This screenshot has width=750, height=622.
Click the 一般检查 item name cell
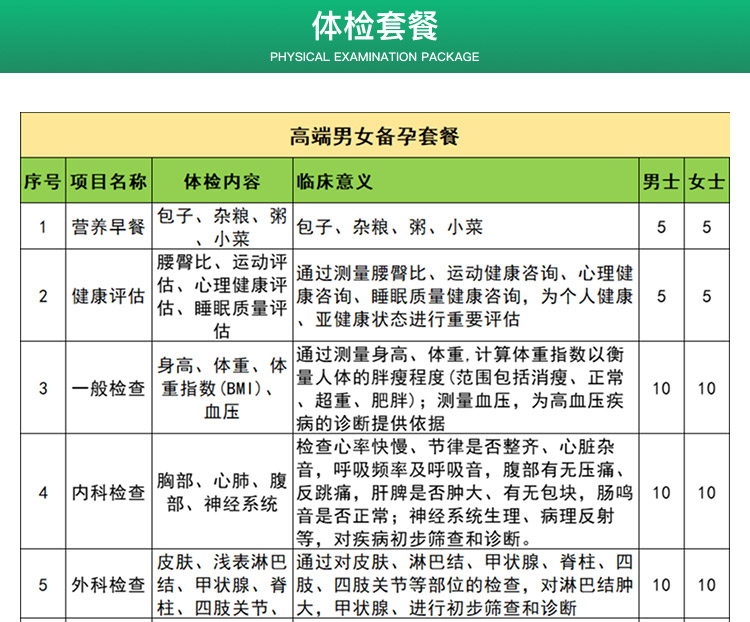point(108,388)
